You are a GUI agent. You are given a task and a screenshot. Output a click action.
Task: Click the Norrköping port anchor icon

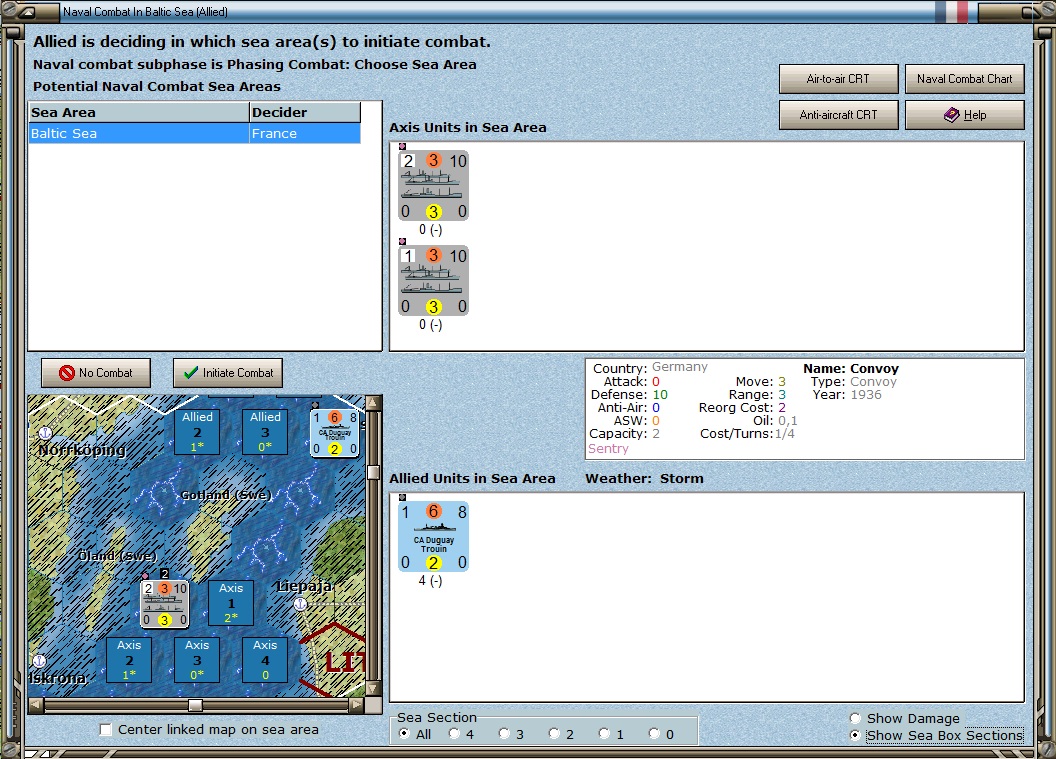[x=45, y=433]
